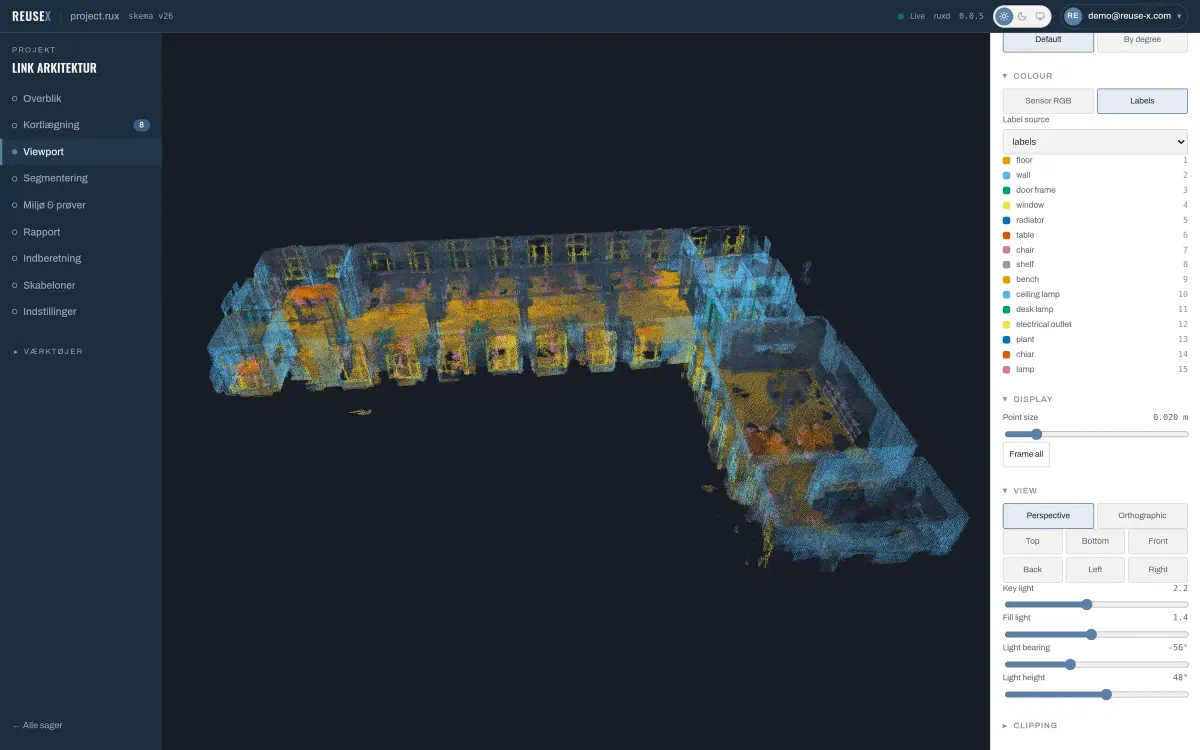1200x750 pixels.
Task: Click the desk lamp colour swatch
Action: (x=1007, y=309)
